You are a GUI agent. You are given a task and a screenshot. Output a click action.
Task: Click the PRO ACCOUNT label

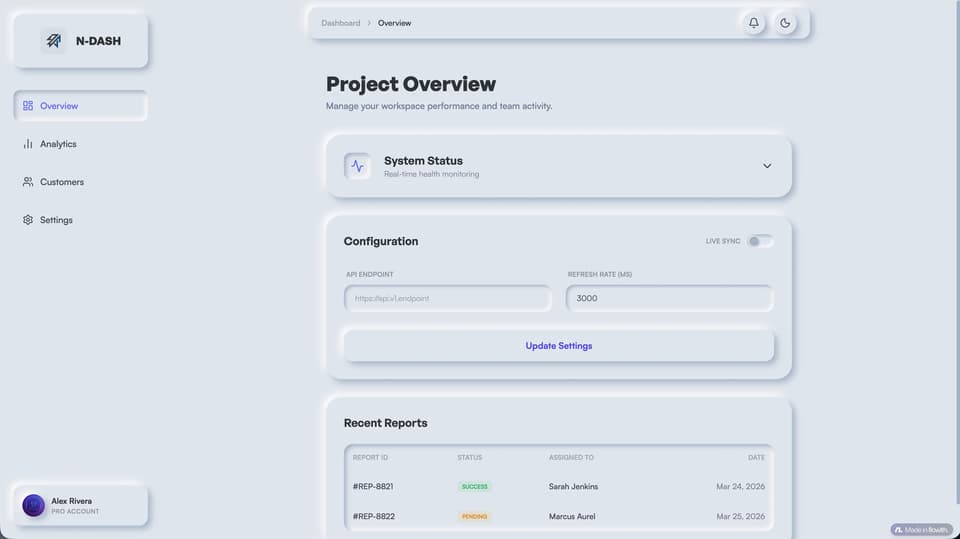pos(75,511)
